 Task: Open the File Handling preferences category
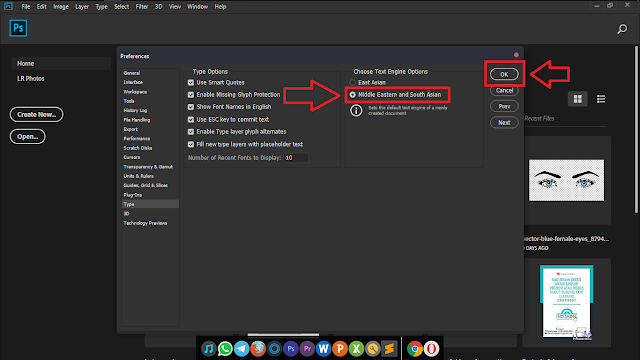pos(137,120)
